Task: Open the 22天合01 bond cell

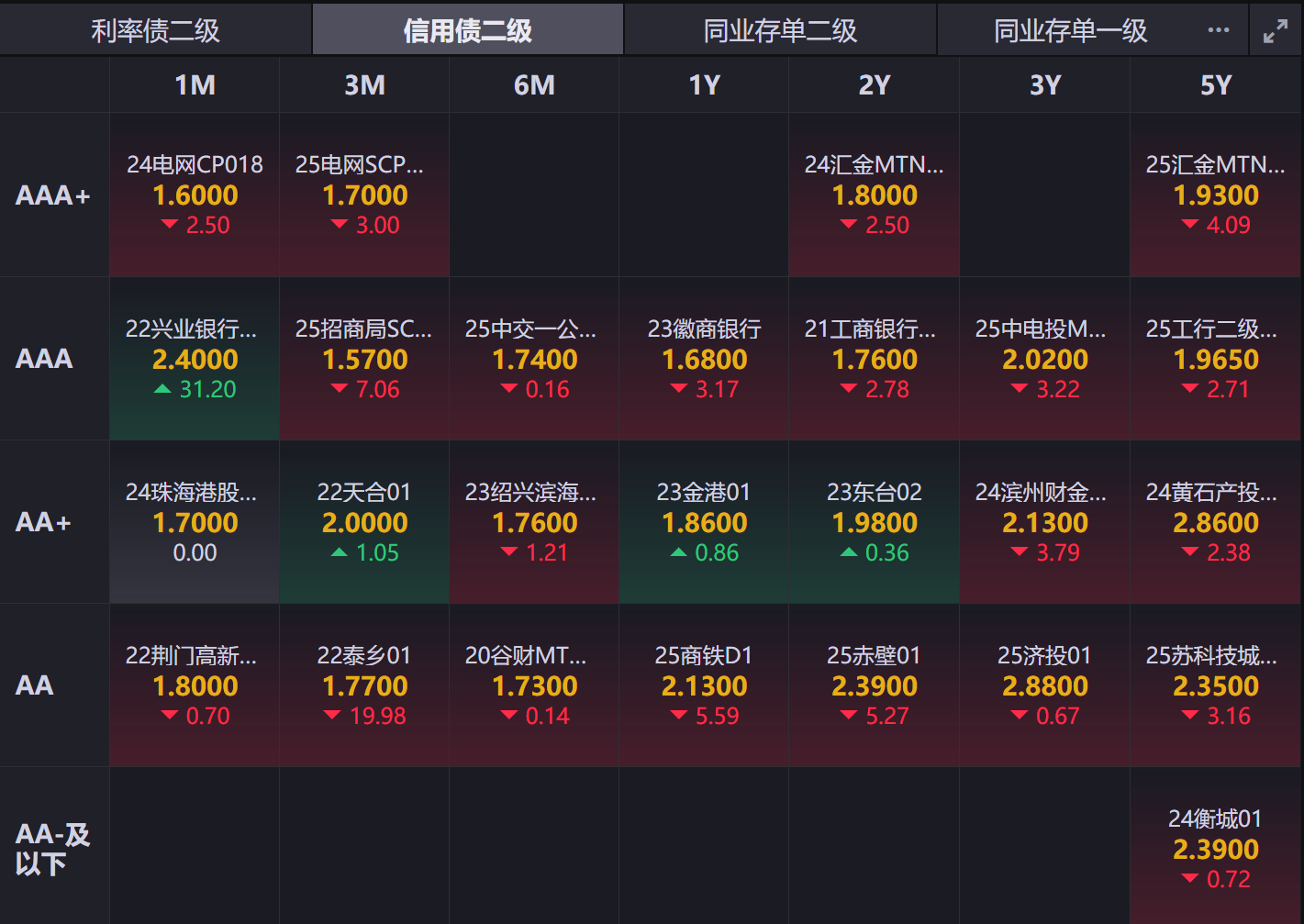Action: 364,522
